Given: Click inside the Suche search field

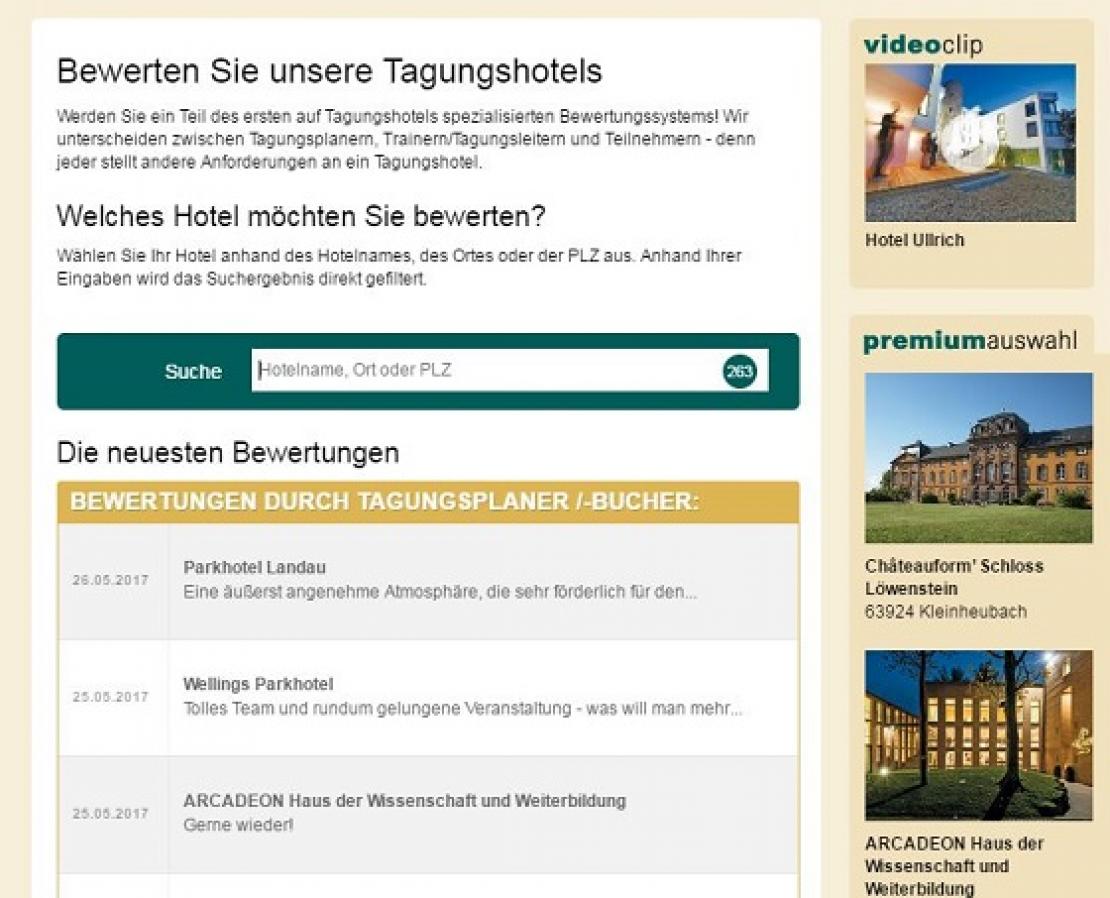Looking at the screenshot, I should coord(450,370).
